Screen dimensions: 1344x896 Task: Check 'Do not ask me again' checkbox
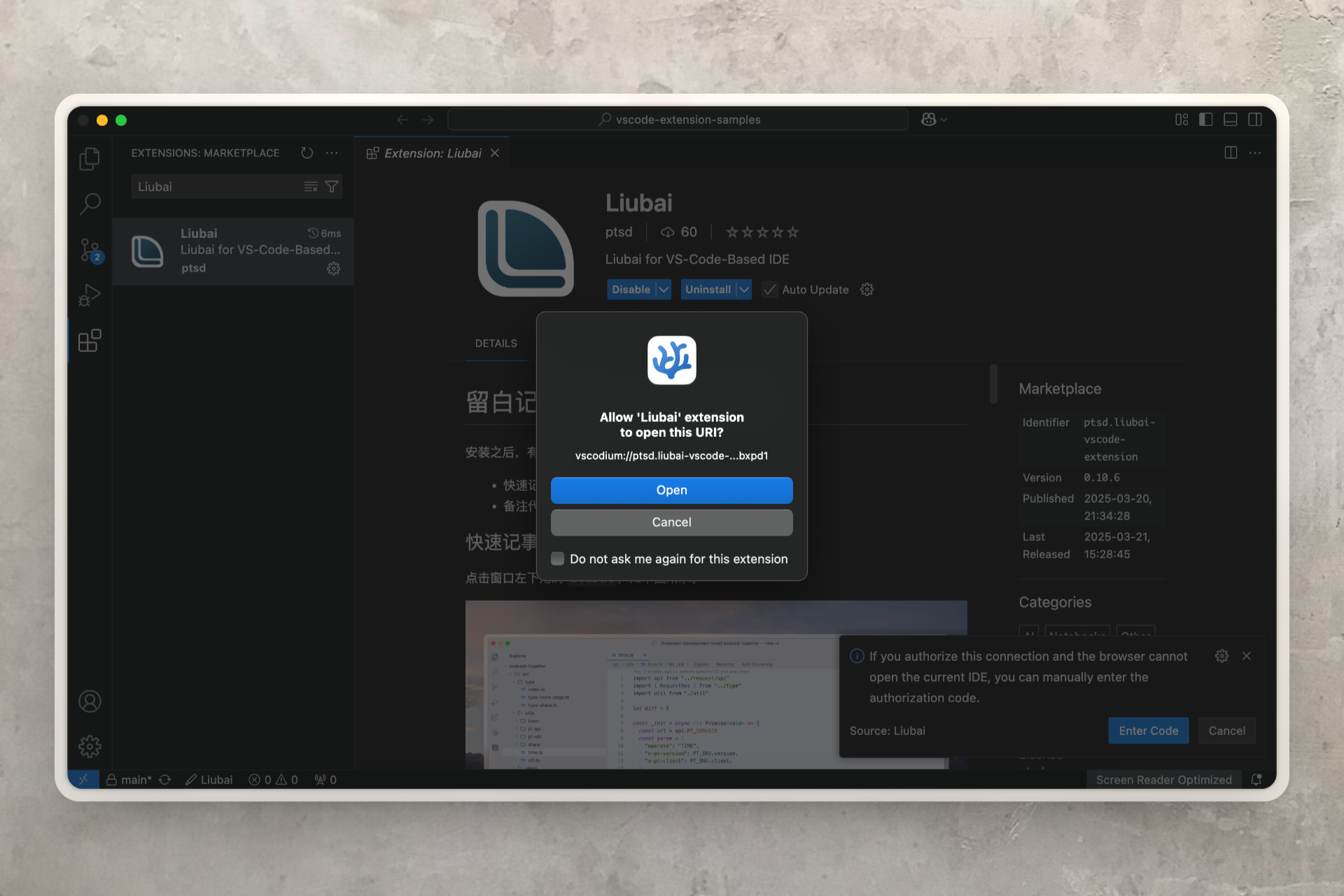pos(558,559)
